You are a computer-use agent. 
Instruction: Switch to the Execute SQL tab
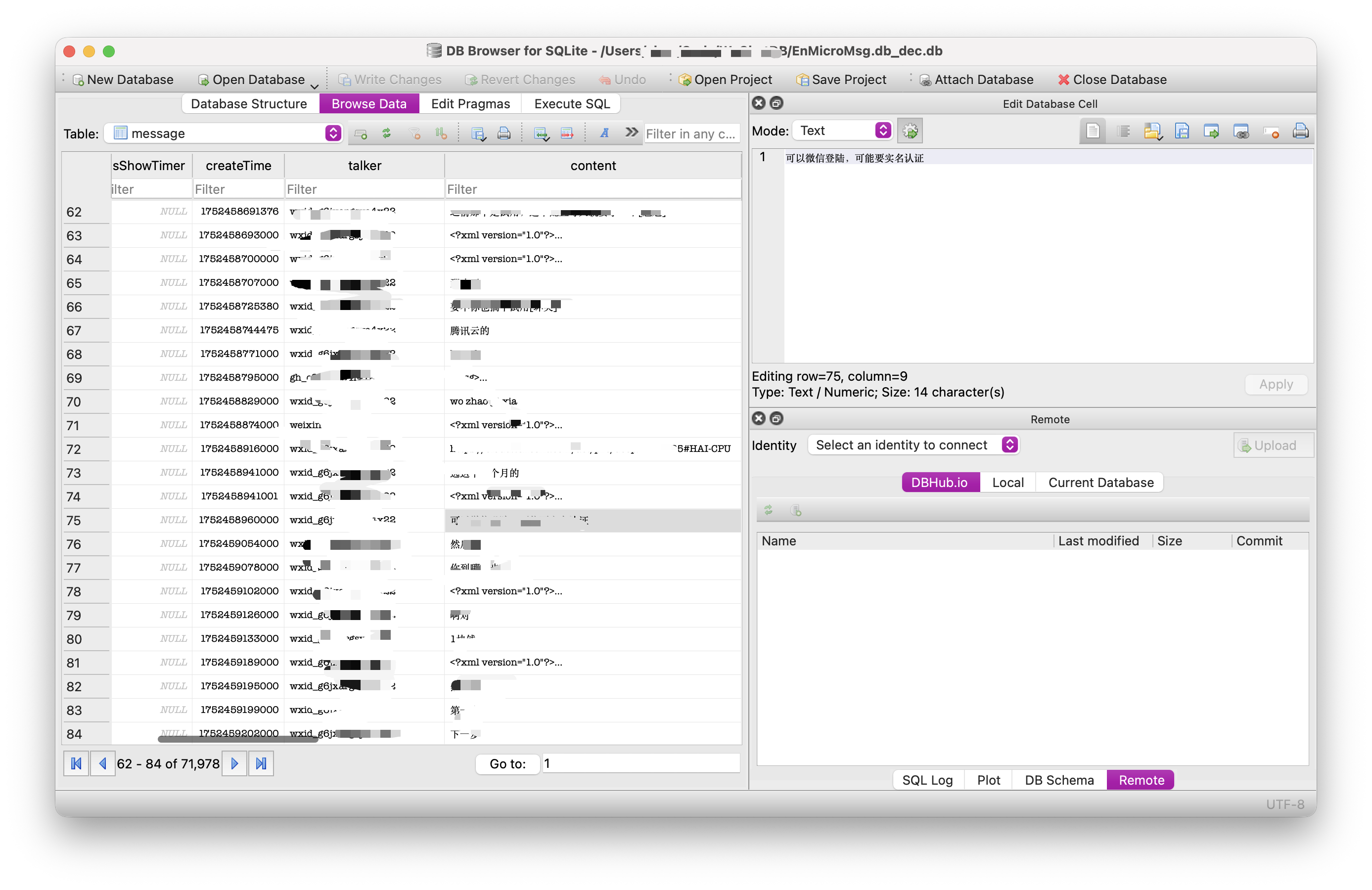(571, 104)
